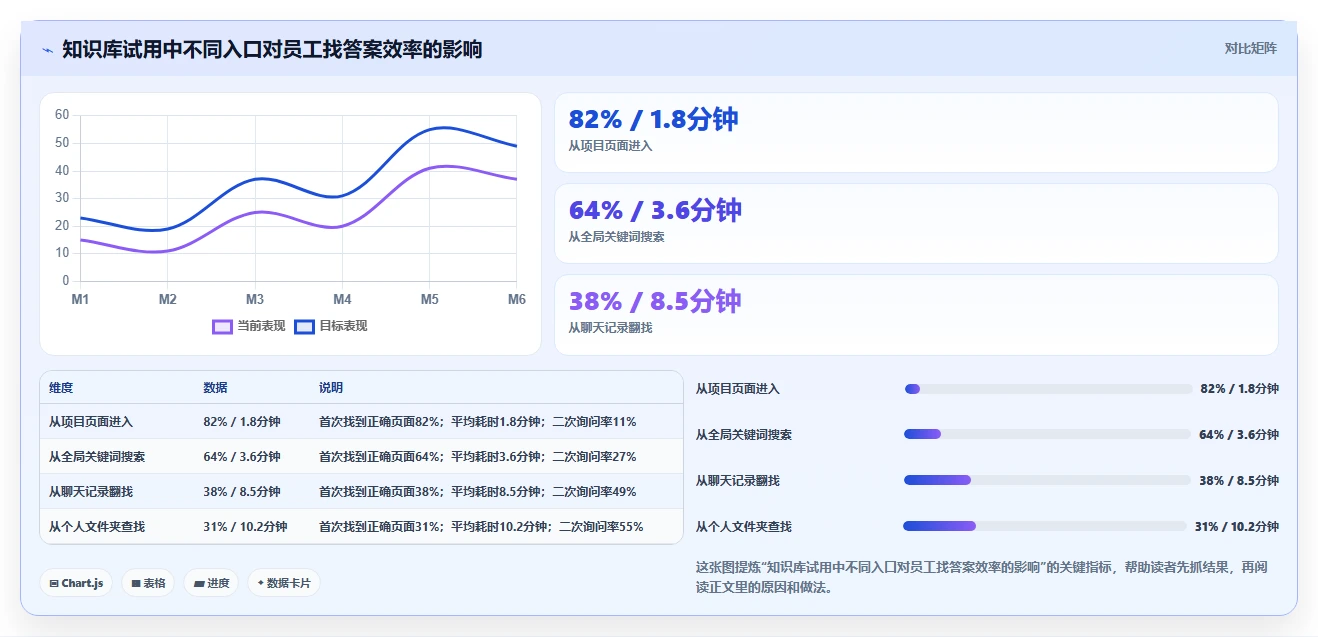Click the 对比矩阵 label in header

pyautogui.click(x=1250, y=48)
